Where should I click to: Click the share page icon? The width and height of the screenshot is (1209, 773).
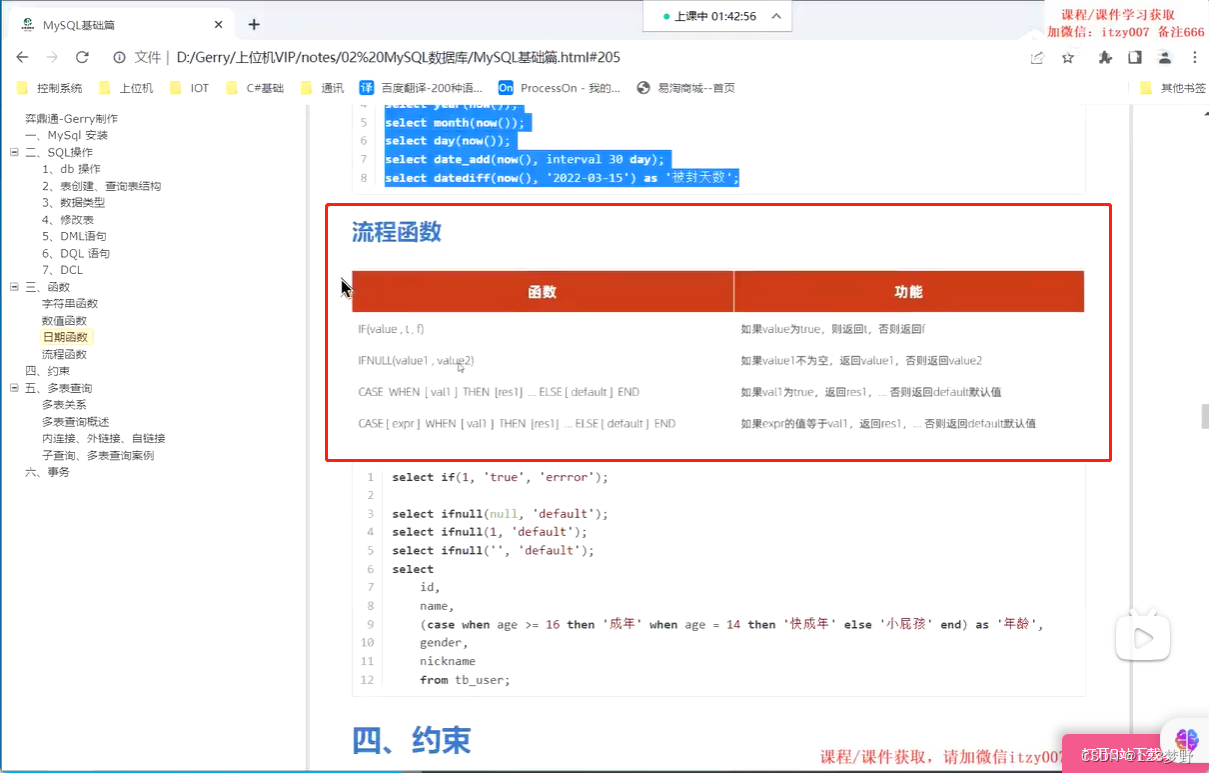1035,58
